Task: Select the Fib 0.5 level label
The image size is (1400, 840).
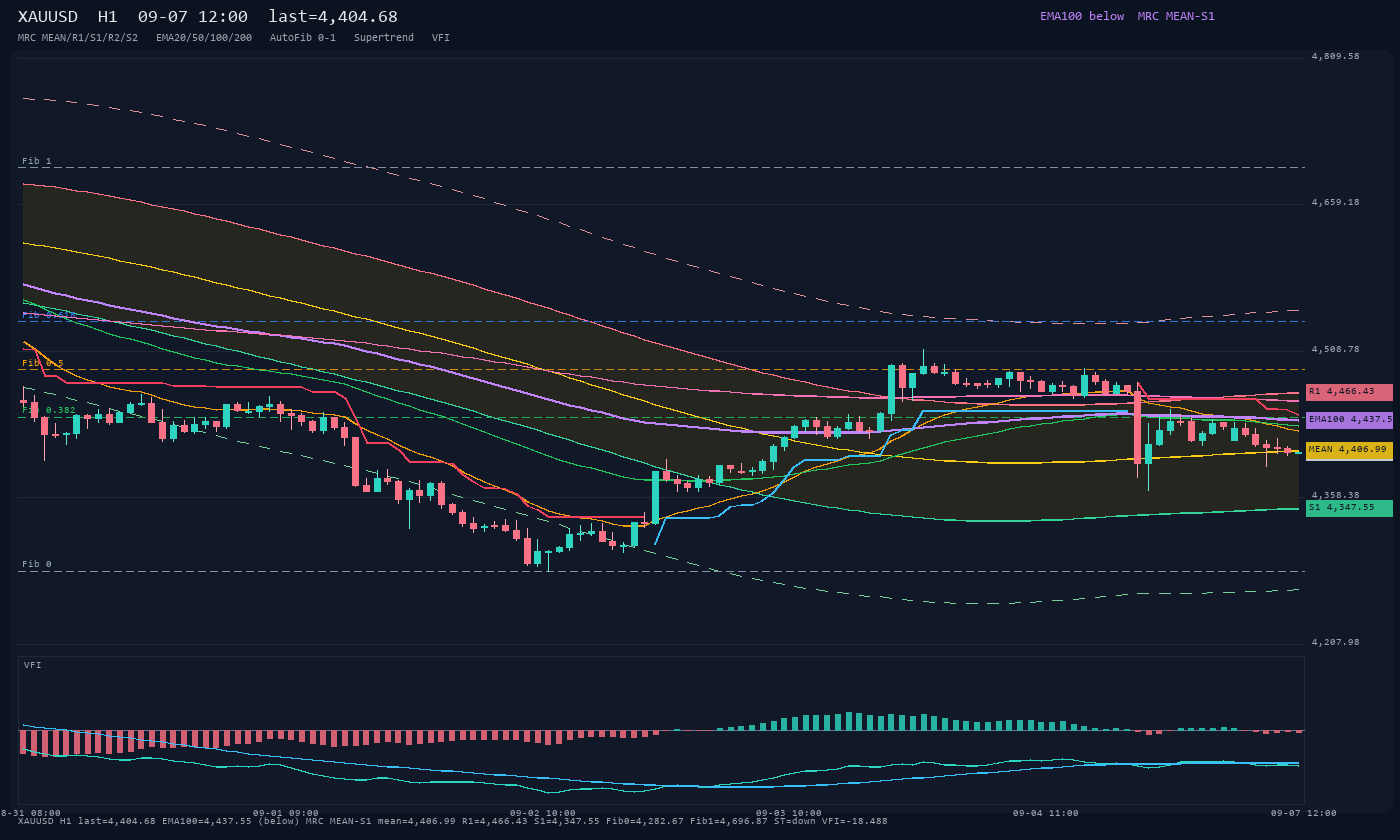Action: click(43, 363)
